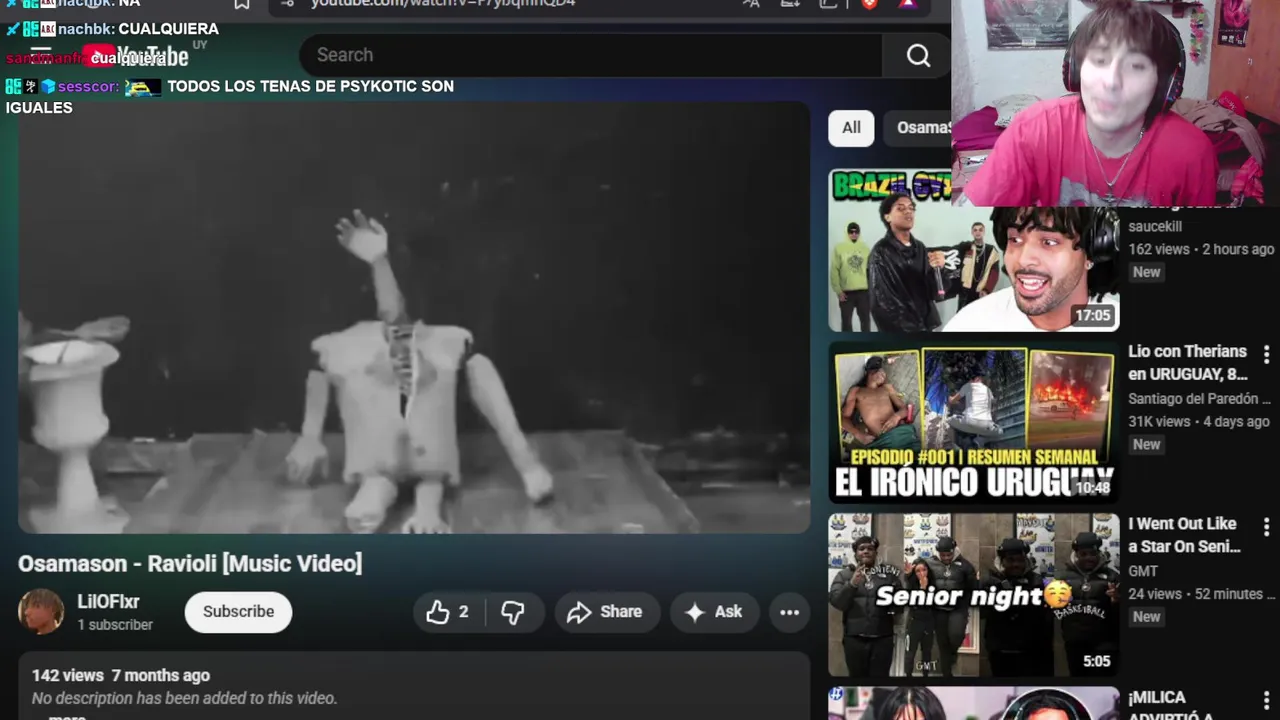
Task: Click the YouTube logo
Action: point(135,56)
